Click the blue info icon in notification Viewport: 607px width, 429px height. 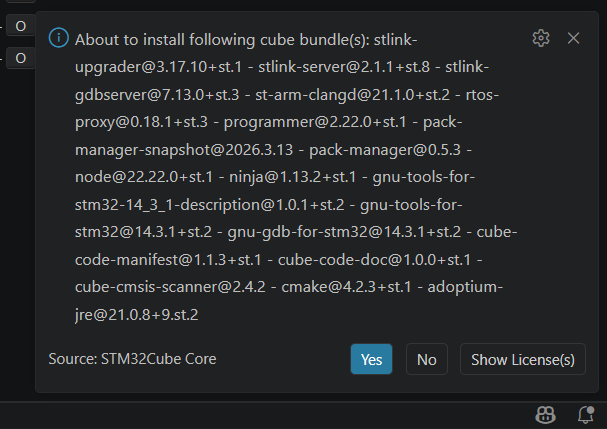click(59, 38)
